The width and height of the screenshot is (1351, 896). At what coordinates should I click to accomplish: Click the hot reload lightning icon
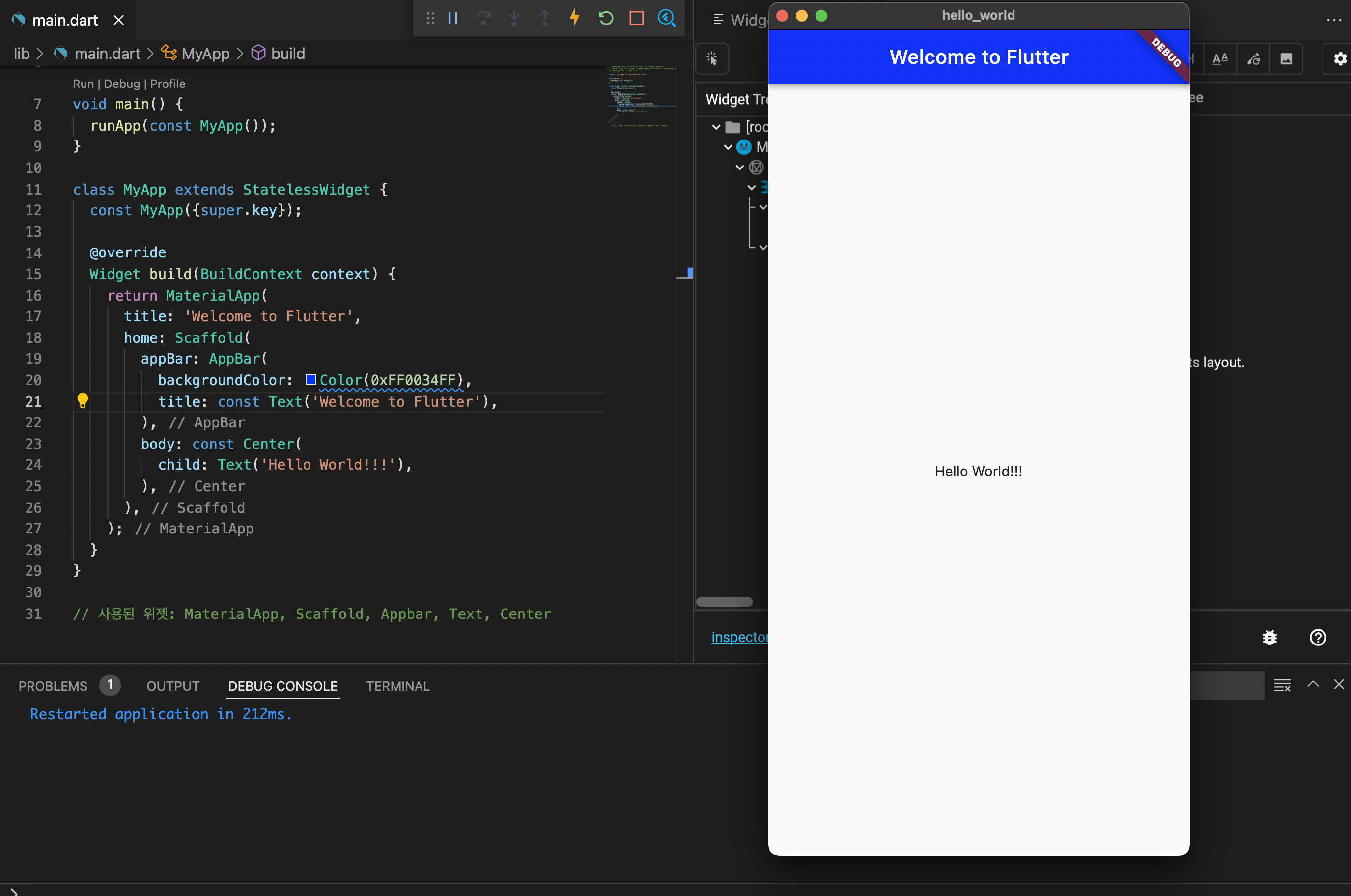[574, 18]
